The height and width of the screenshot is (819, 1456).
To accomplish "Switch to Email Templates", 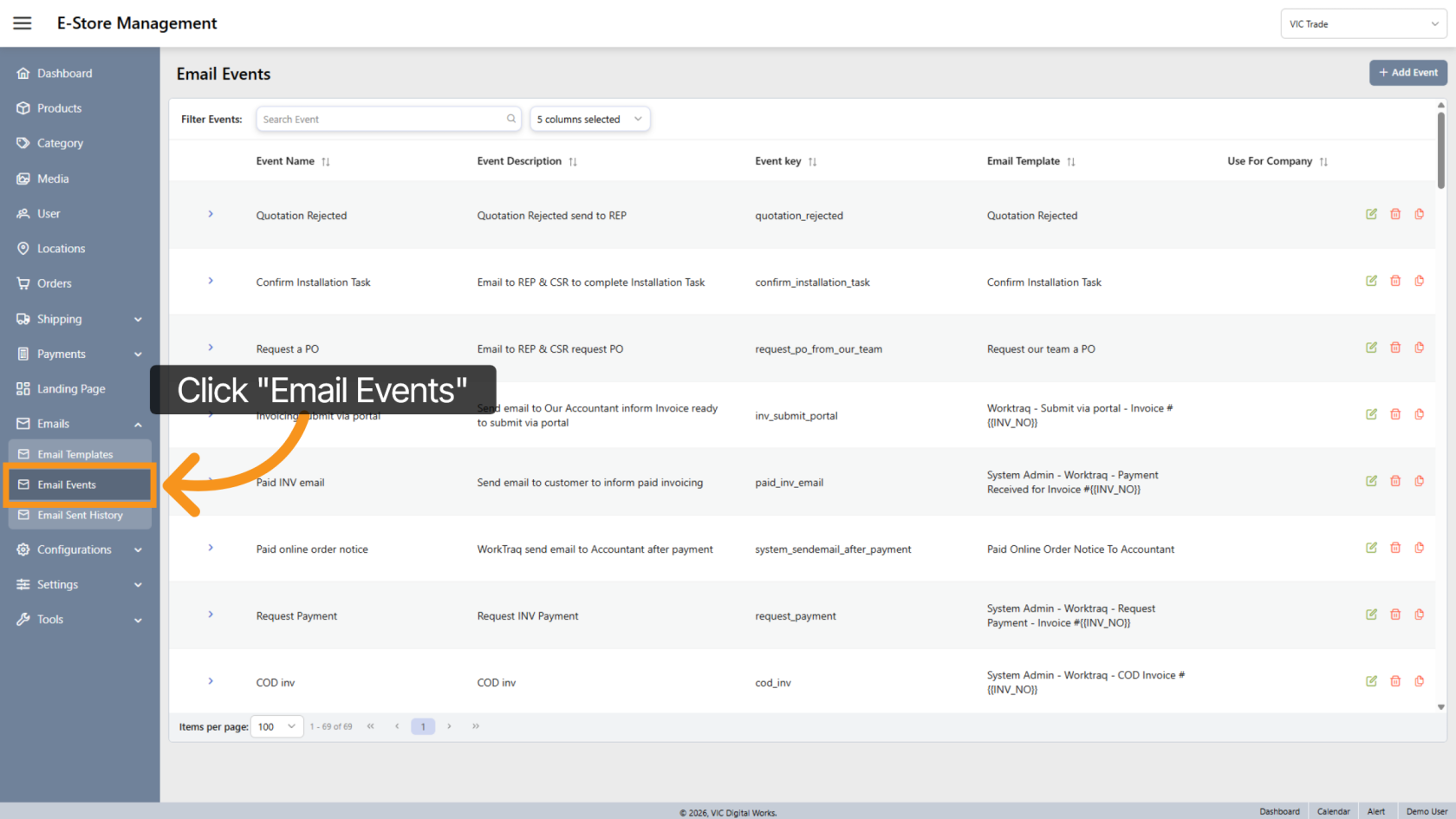I will [x=75, y=453].
